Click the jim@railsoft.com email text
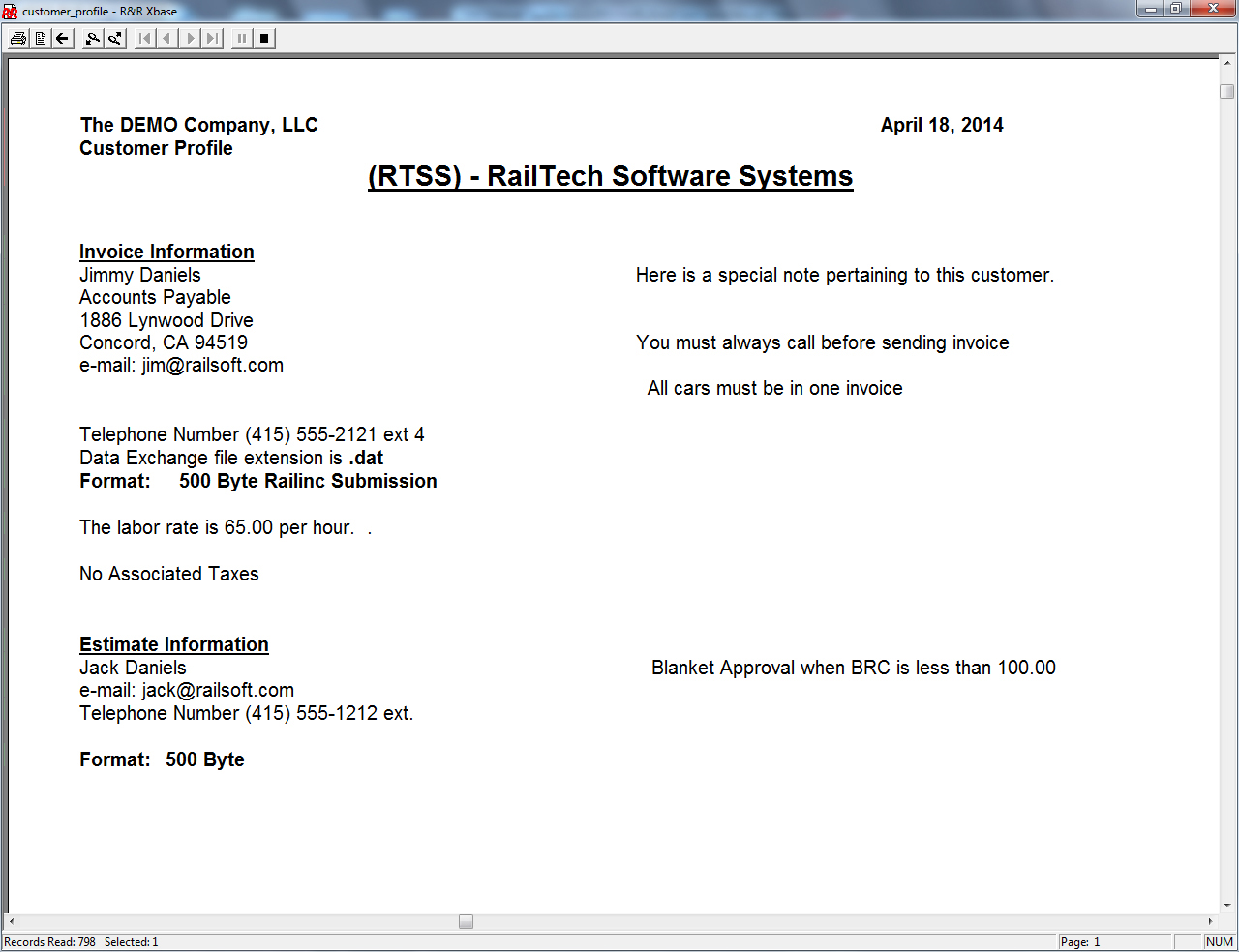1239x952 pixels. pos(212,366)
